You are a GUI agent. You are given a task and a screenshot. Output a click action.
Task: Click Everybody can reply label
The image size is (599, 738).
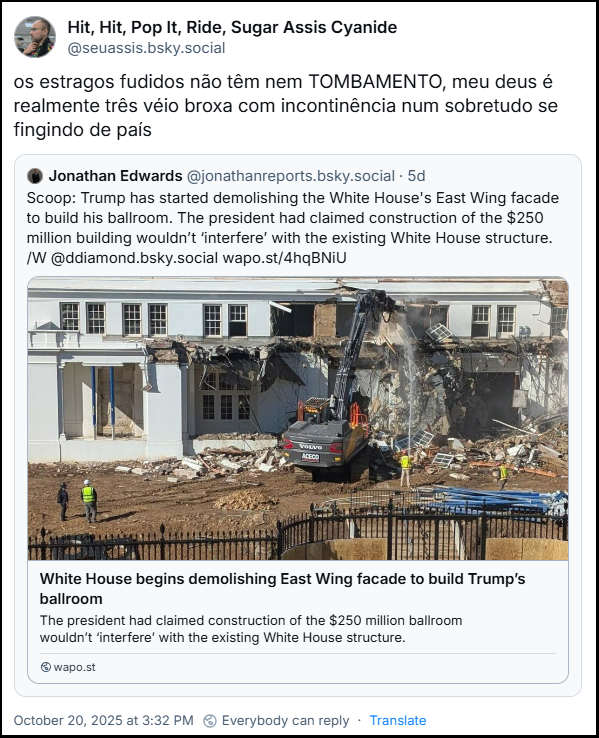(285, 721)
